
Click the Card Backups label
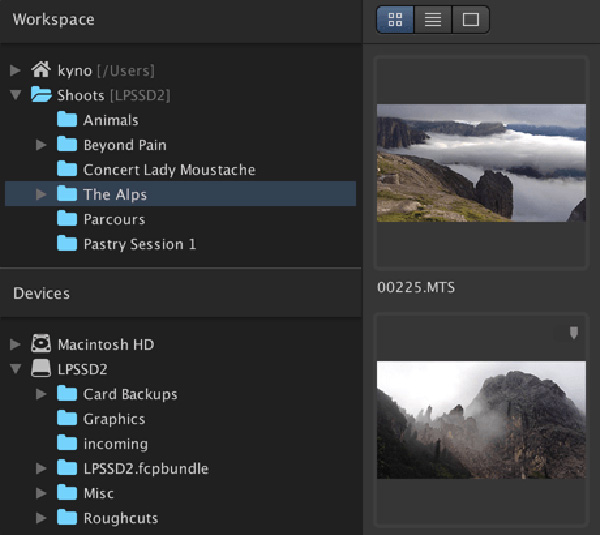(x=130, y=395)
